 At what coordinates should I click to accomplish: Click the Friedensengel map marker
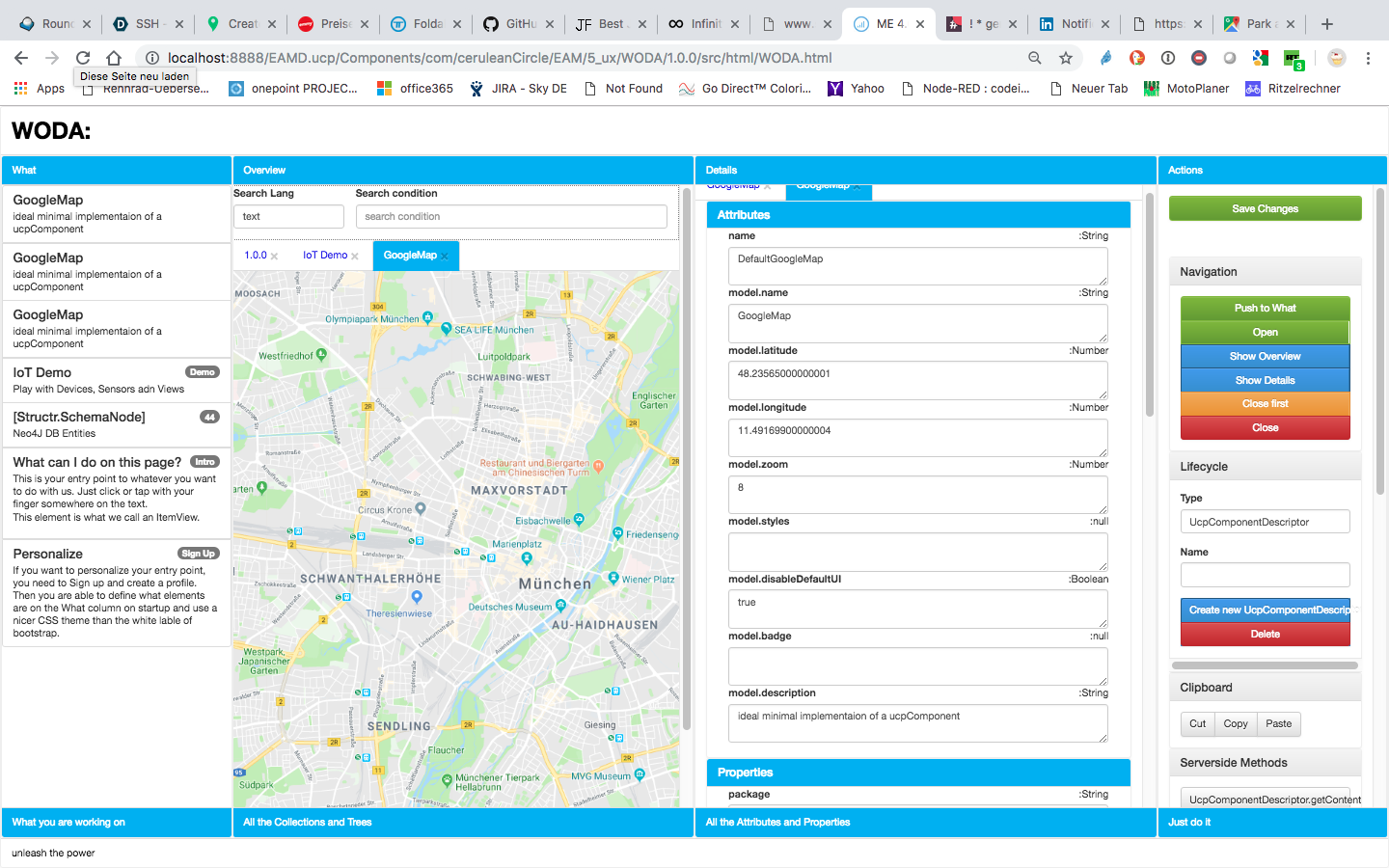click(x=617, y=532)
